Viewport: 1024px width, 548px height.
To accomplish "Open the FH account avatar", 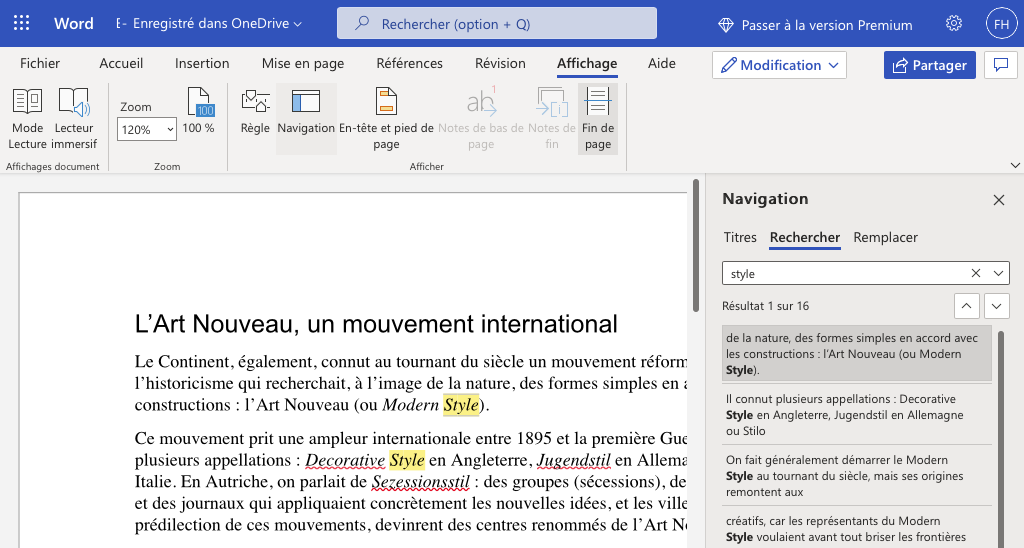I will pos(1001,24).
